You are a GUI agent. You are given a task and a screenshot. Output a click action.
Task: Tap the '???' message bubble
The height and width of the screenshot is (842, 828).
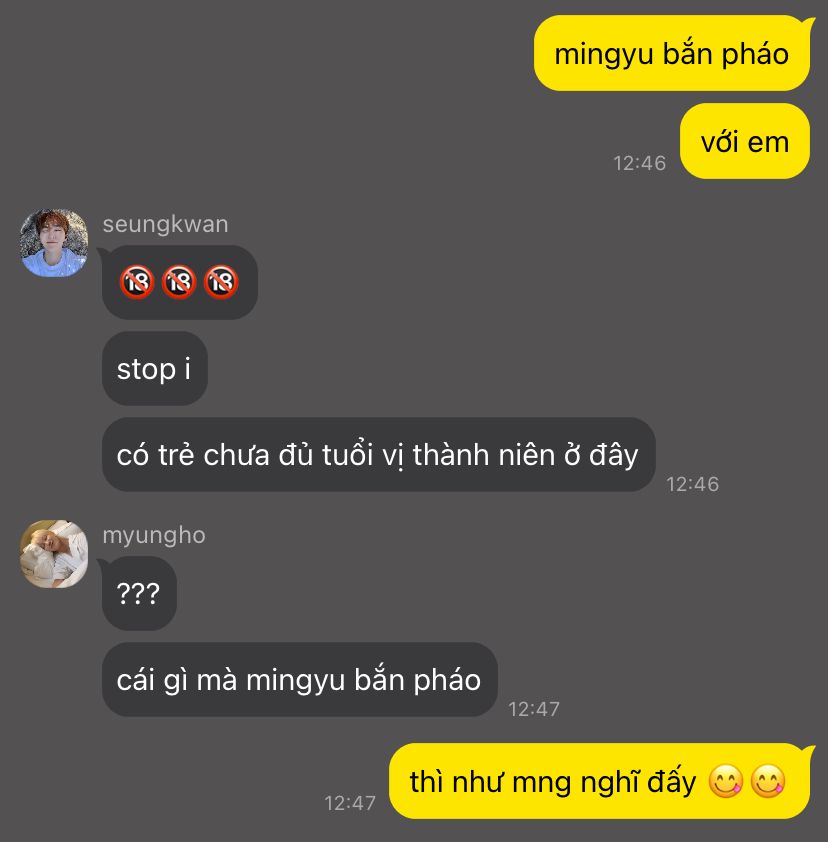coord(139,593)
